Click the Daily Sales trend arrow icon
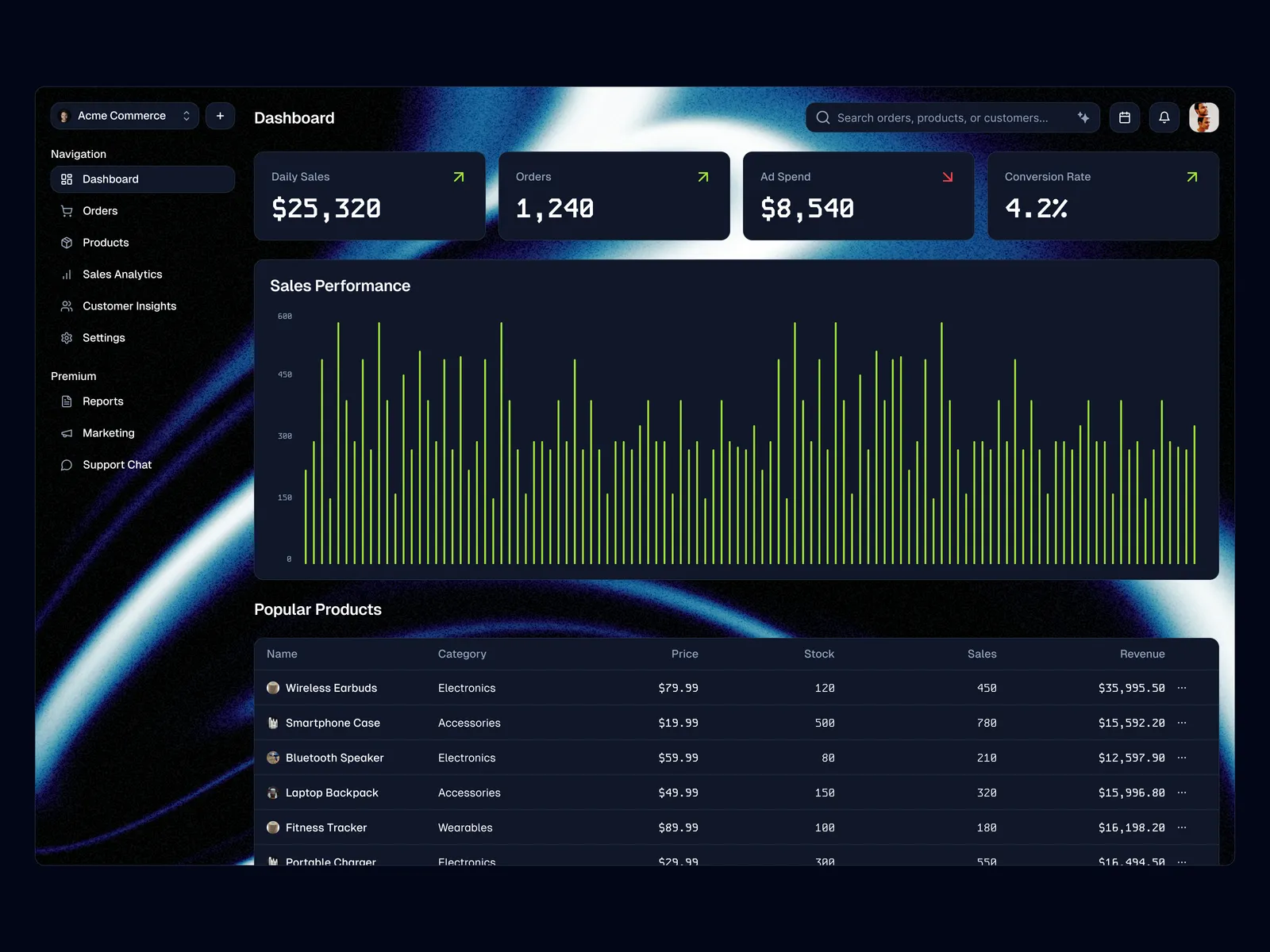This screenshot has height=952, width=1270. (459, 177)
